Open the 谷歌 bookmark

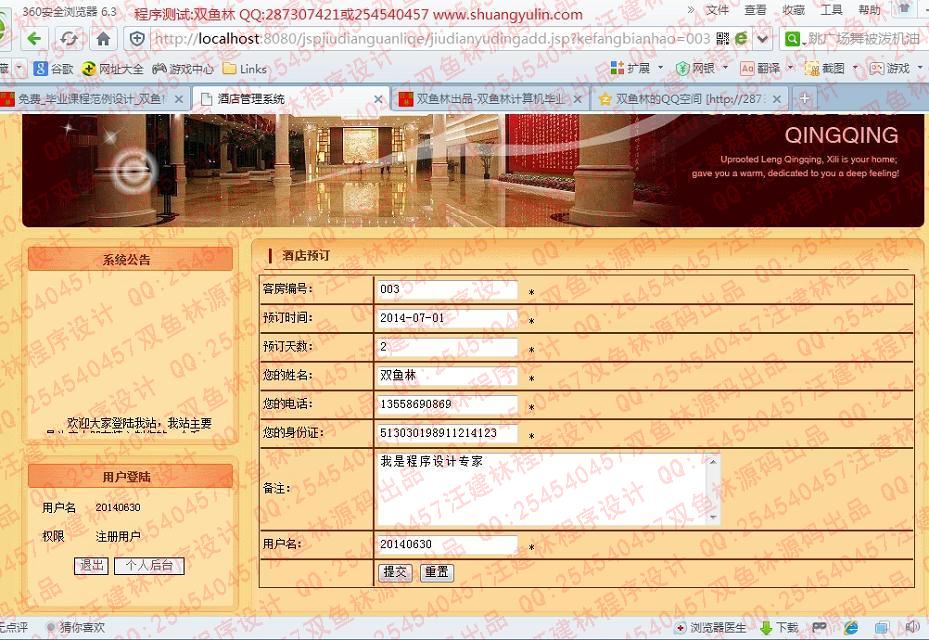point(53,69)
